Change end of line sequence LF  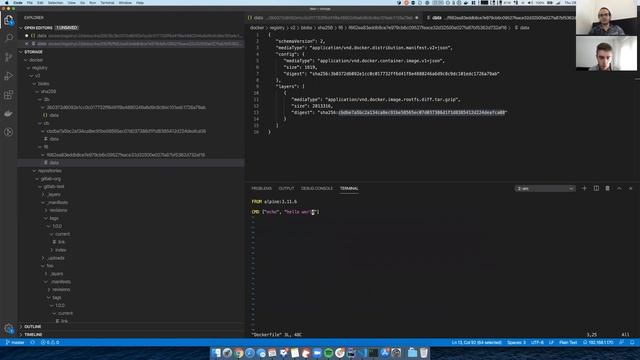[551, 342]
